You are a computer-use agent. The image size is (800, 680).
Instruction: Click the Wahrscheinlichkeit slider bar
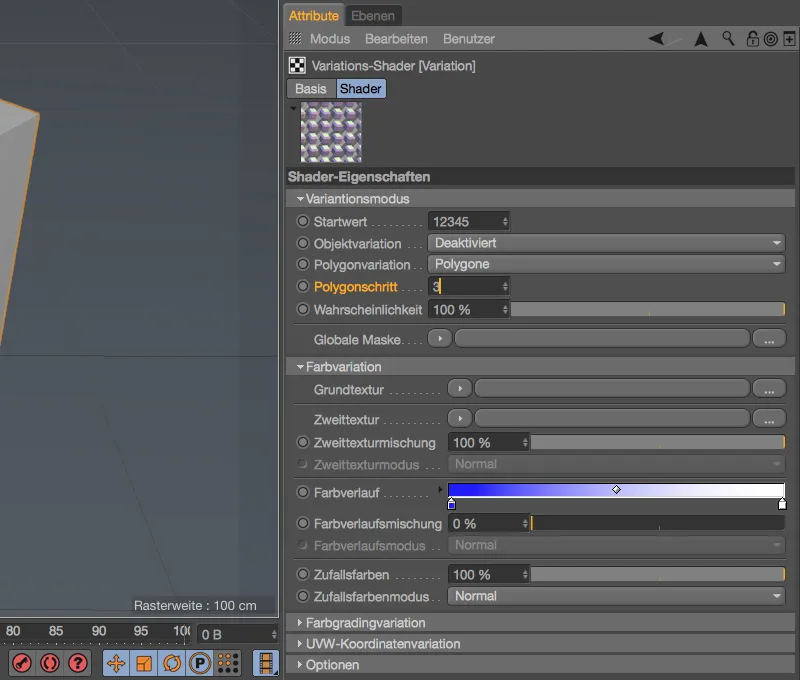648,309
